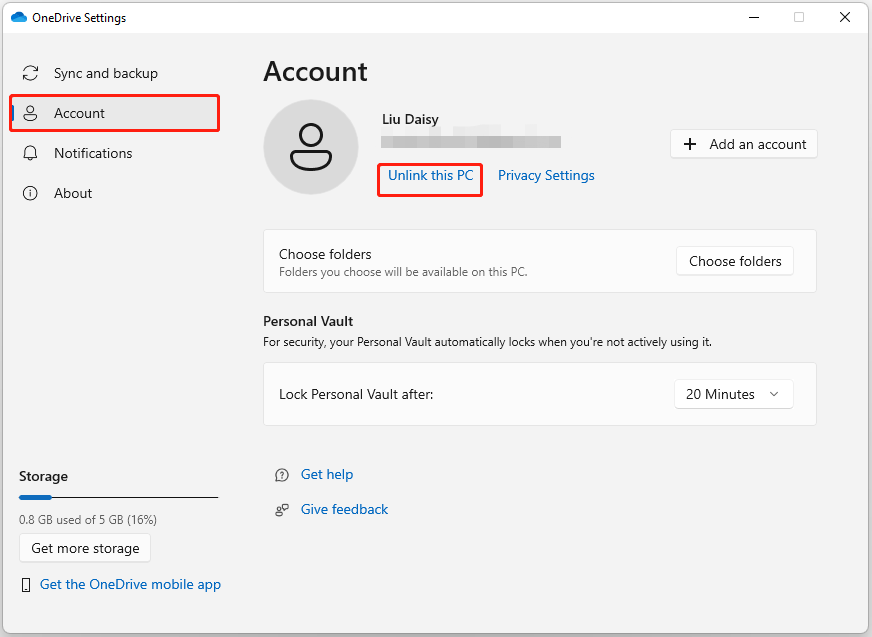This screenshot has width=872, height=637.
Task: Click the About info icon
Action: tap(31, 193)
